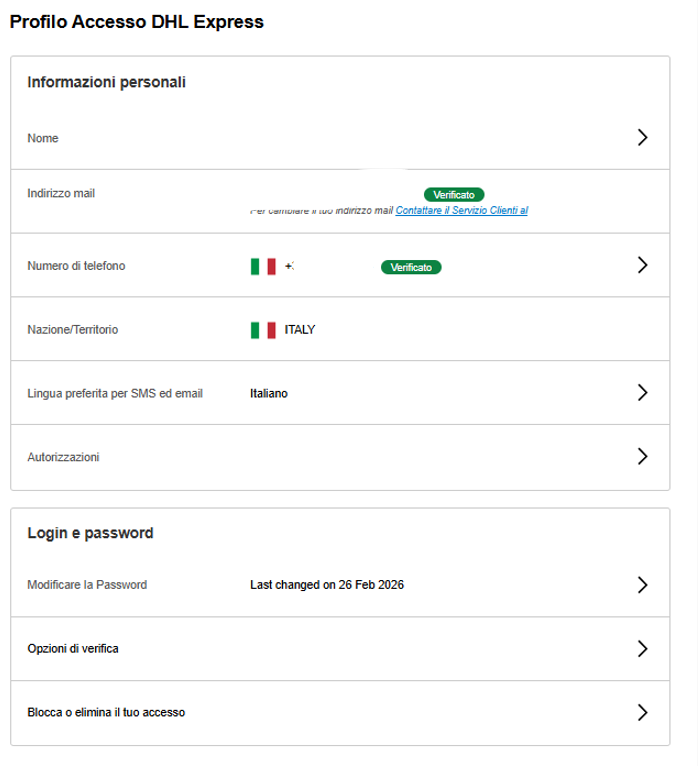
Task: Select Blocca o elimina il tuo accesso
Action: (x=106, y=713)
